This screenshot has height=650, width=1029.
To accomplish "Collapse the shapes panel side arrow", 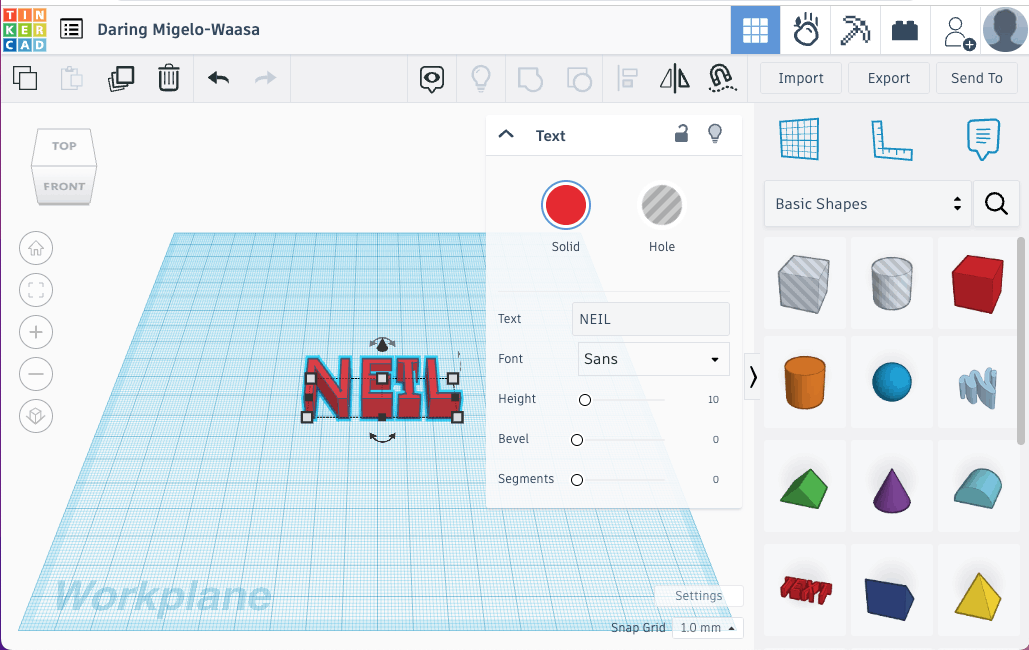I will coord(753,377).
